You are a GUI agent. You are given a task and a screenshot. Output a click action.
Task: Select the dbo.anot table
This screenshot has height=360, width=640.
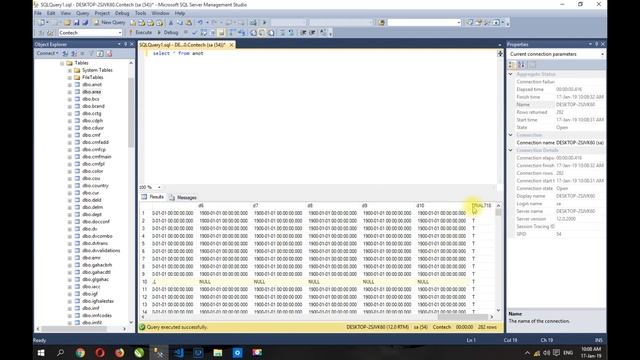(92, 84)
